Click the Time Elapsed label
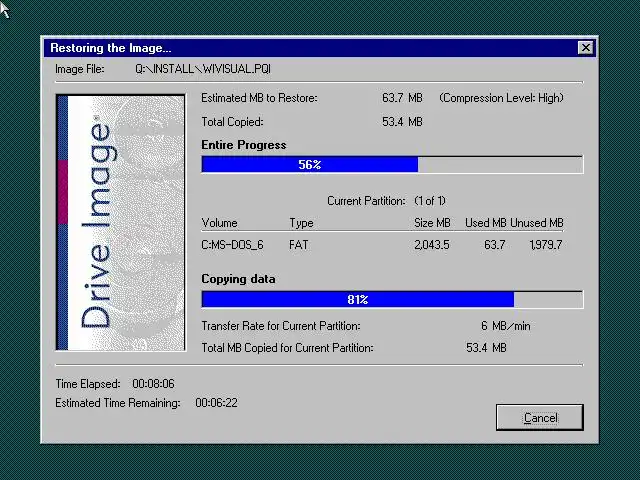Screen dimensions: 640x480 (x=88, y=384)
